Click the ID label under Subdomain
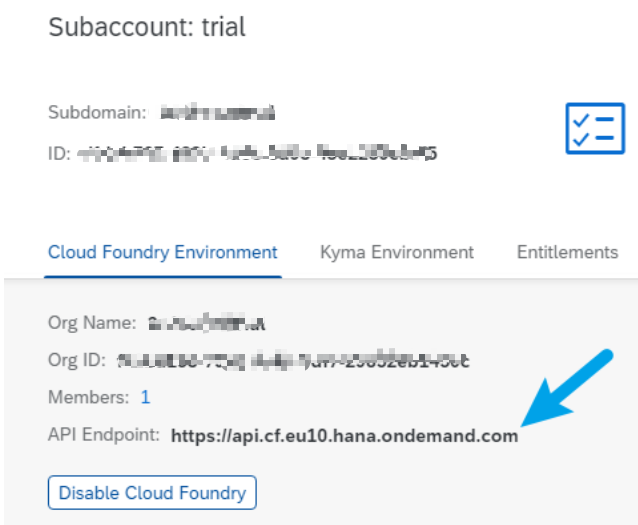This screenshot has width=638, height=525. pyautogui.click(x=59, y=154)
